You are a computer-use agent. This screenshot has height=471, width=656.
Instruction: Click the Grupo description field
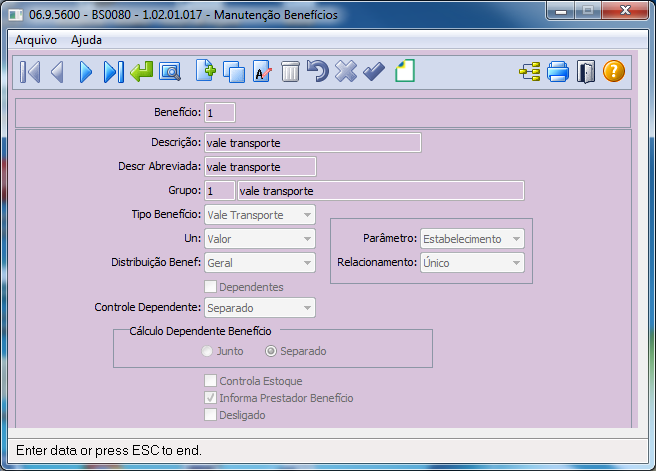[381, 191]
